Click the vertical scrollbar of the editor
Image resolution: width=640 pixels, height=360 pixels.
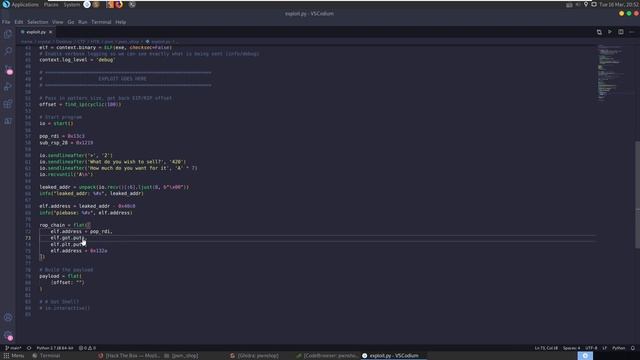pyautogui.click(x=637, y=194)
